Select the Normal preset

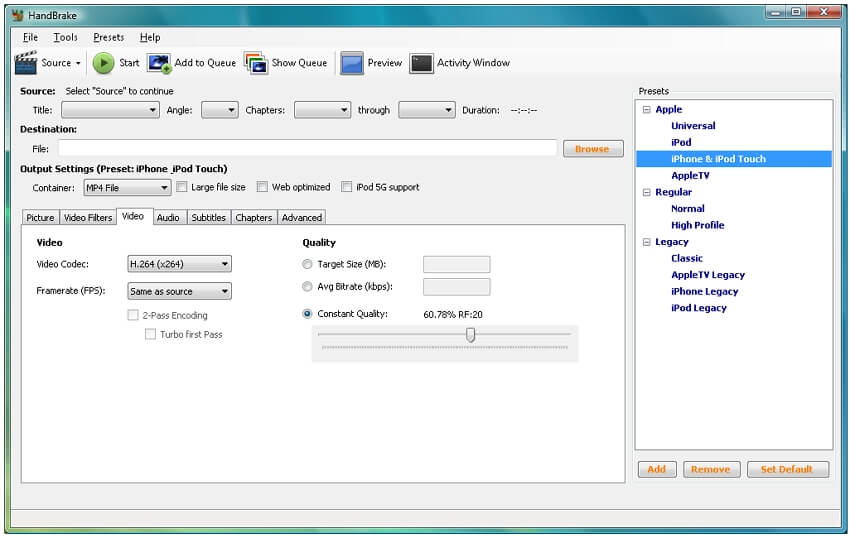[x=688, y=209]
